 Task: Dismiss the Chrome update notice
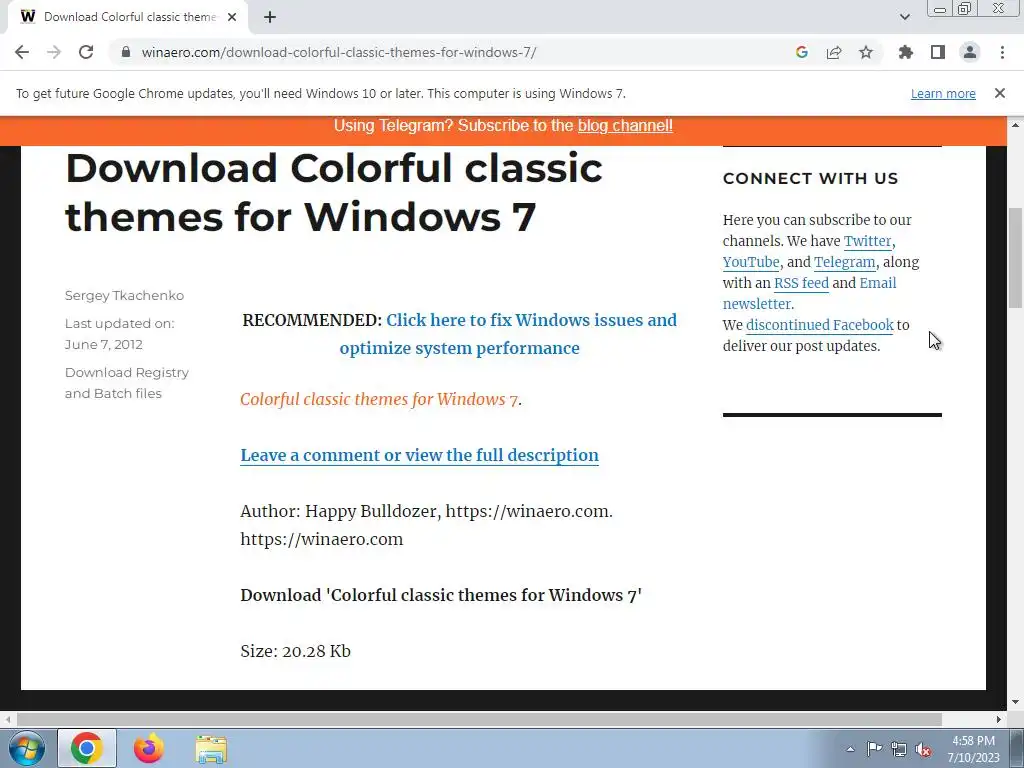tap(1000, 93)
